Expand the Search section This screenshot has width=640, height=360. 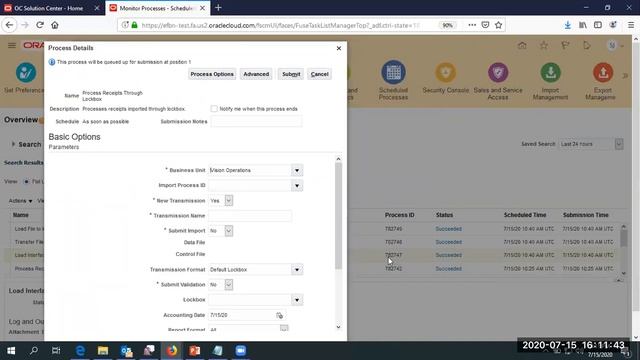13,144
